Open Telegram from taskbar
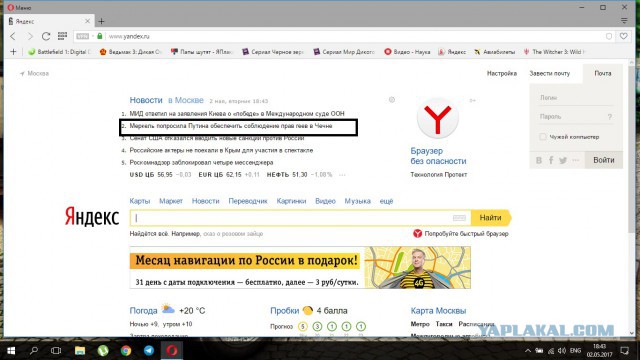The image size is (640, 360). pos(149,351)
